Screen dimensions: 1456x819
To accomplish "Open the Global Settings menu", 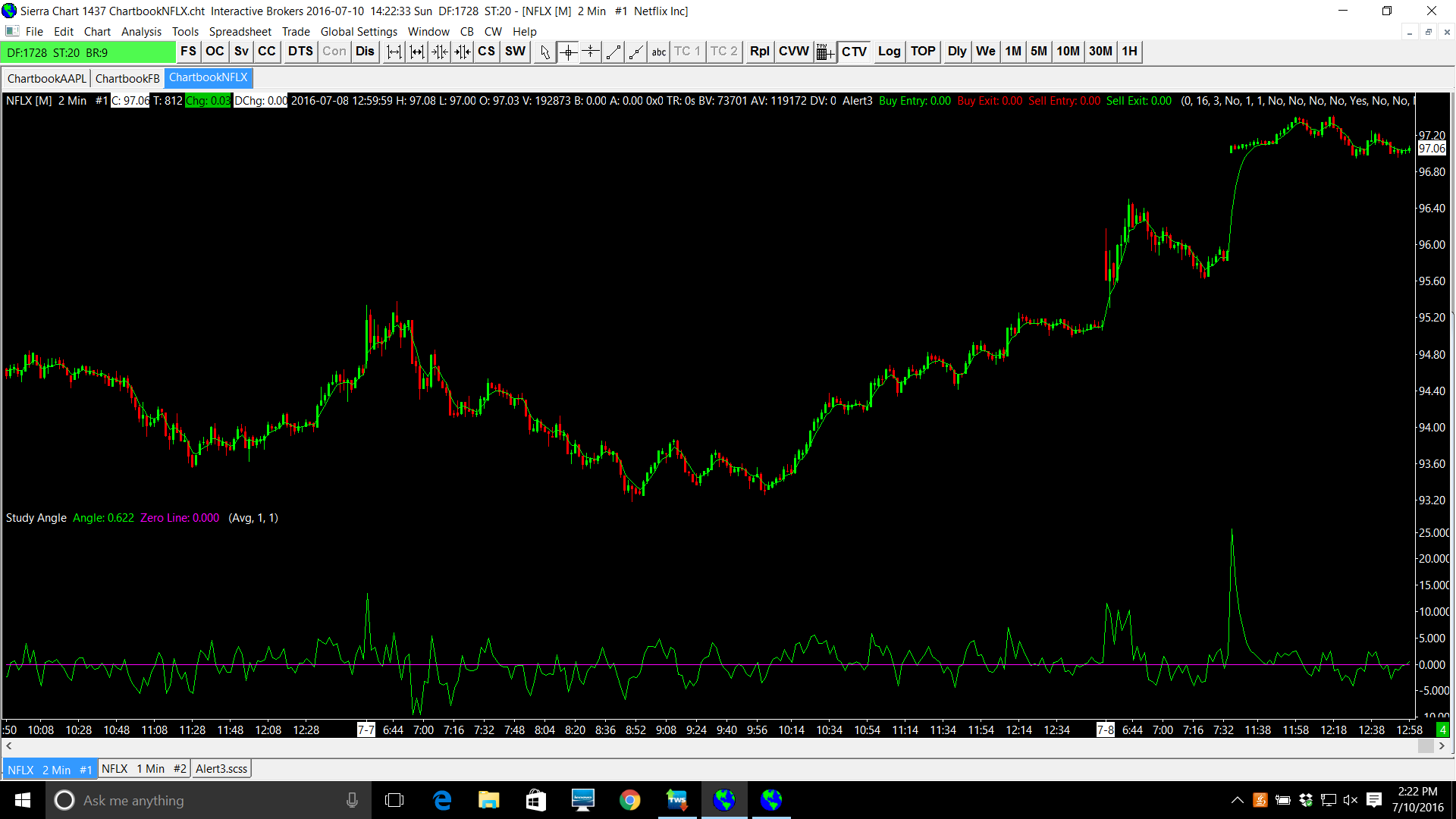I will pos(359,31).
